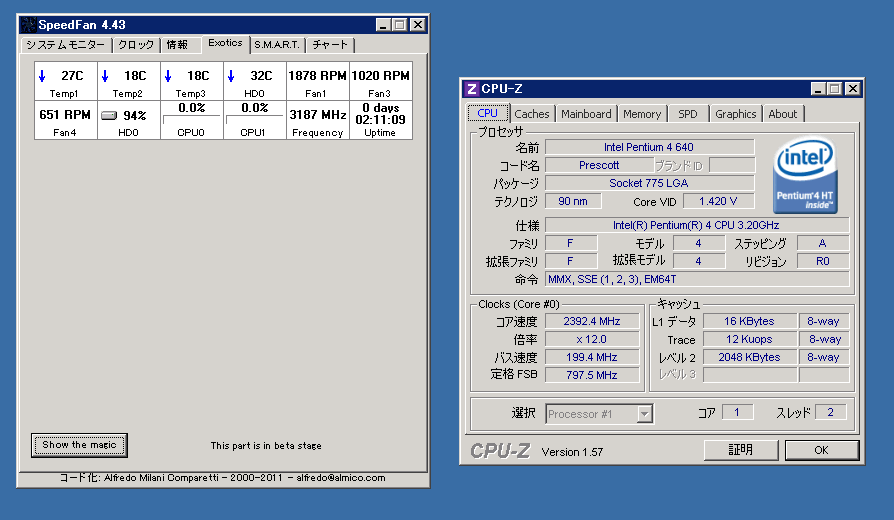Click the Frequency 3187 MHz cell
This screenshot has height=520, width=894.
318,120
